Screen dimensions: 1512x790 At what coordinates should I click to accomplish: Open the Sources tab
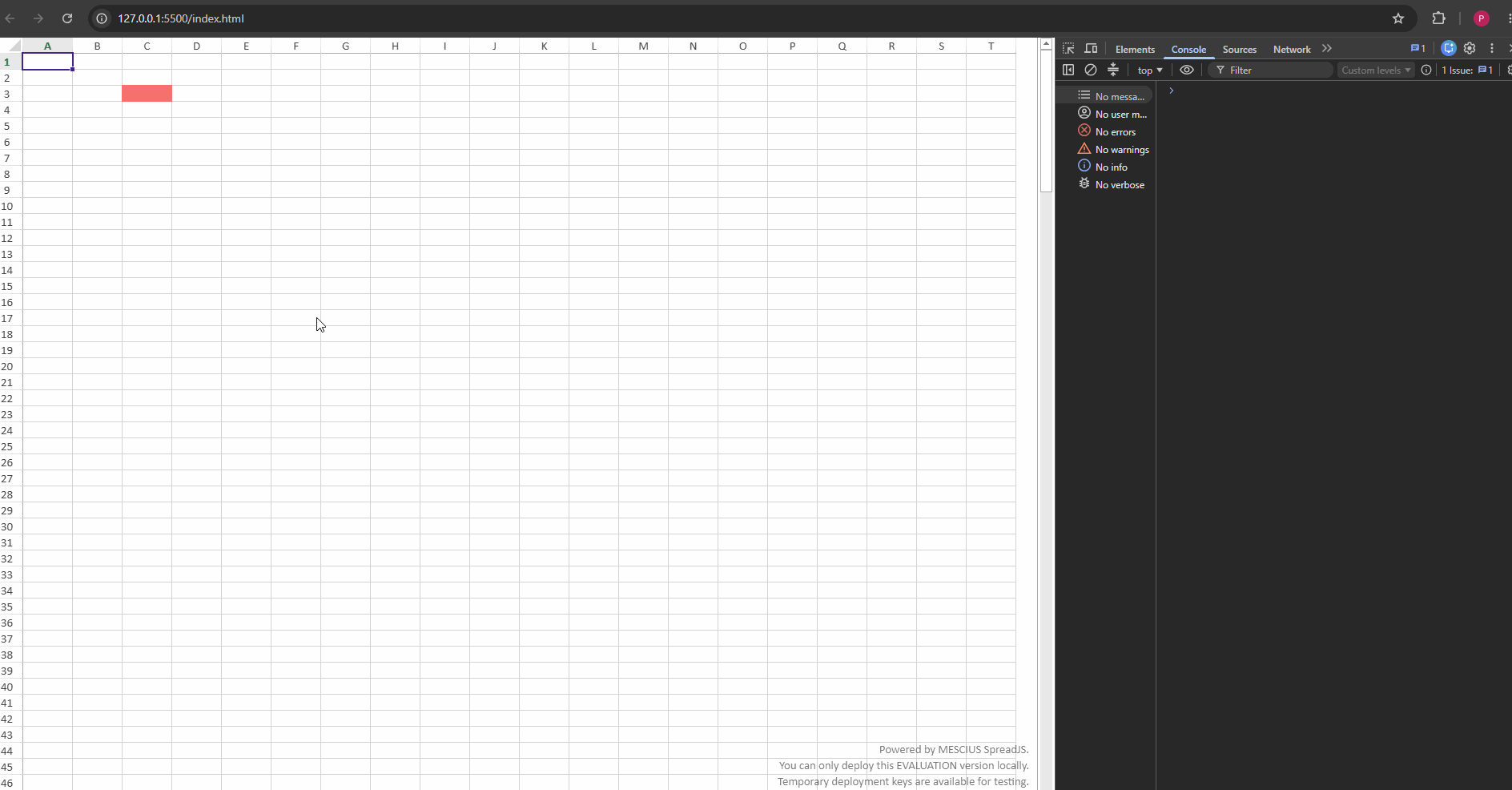(x=1239, y=50)
